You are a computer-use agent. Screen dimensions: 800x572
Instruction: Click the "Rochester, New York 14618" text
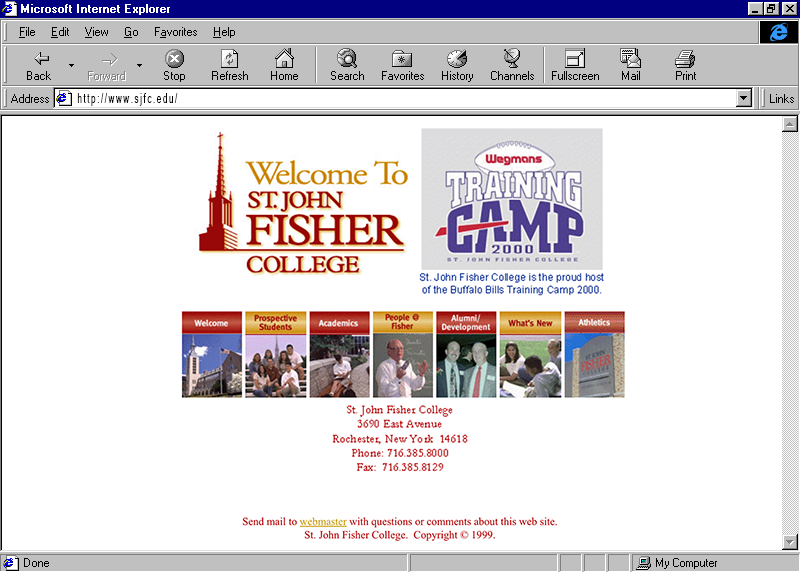400,439
